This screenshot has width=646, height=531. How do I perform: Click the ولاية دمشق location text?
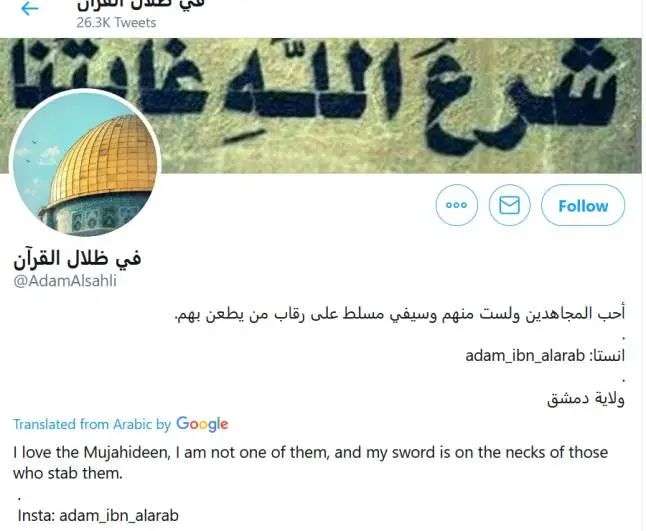586,398
